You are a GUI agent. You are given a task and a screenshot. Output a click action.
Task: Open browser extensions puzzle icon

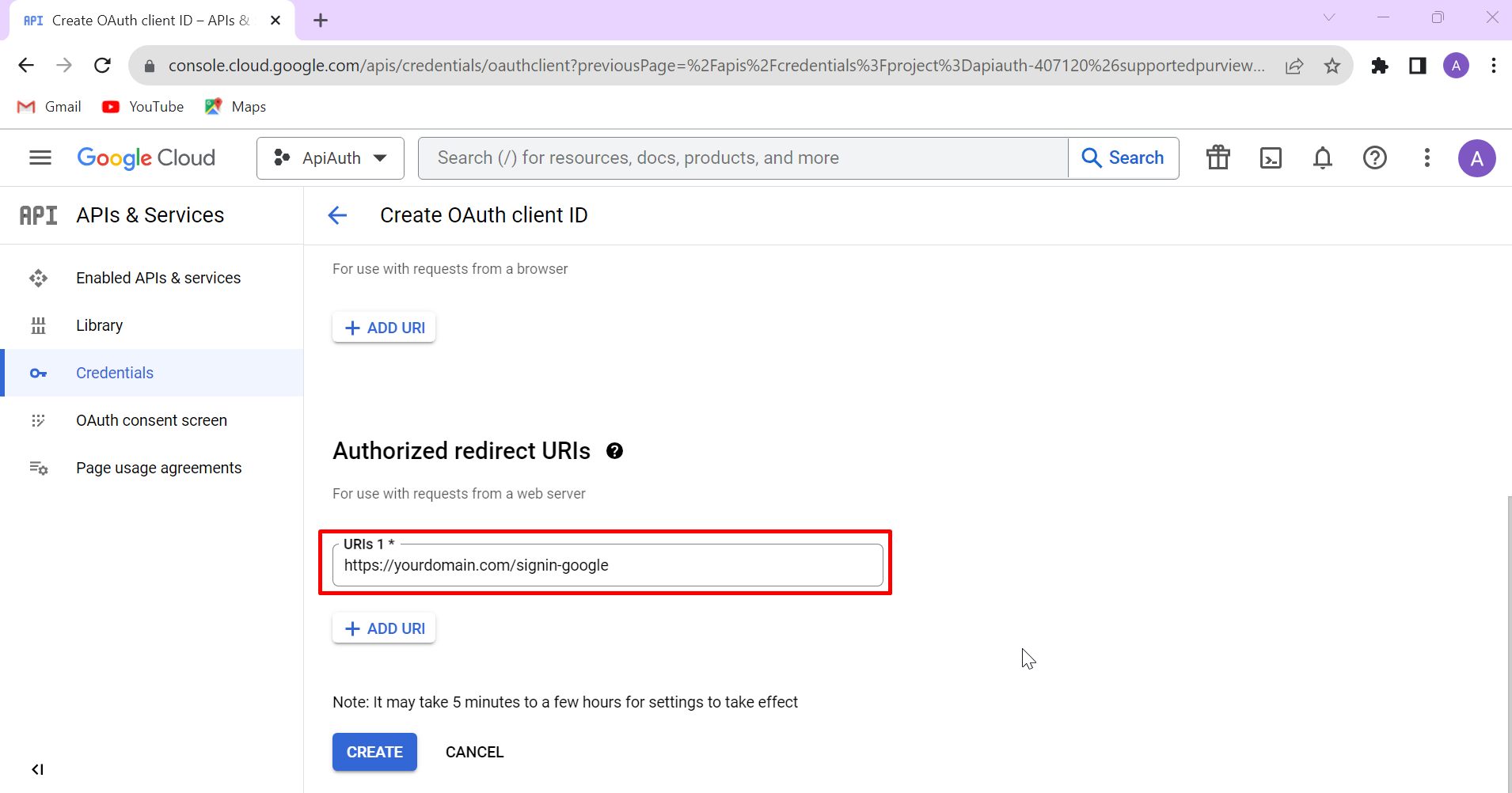(1381, 65)
